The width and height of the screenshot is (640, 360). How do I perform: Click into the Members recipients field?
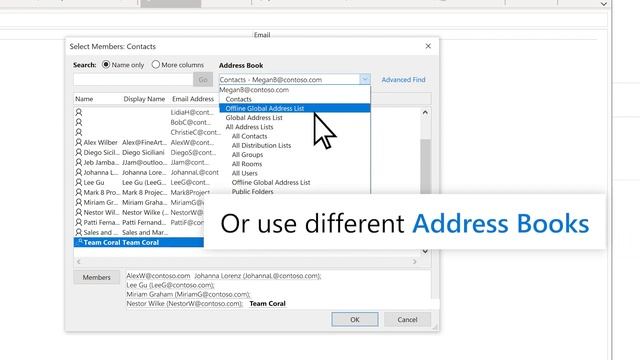point(278,290)
